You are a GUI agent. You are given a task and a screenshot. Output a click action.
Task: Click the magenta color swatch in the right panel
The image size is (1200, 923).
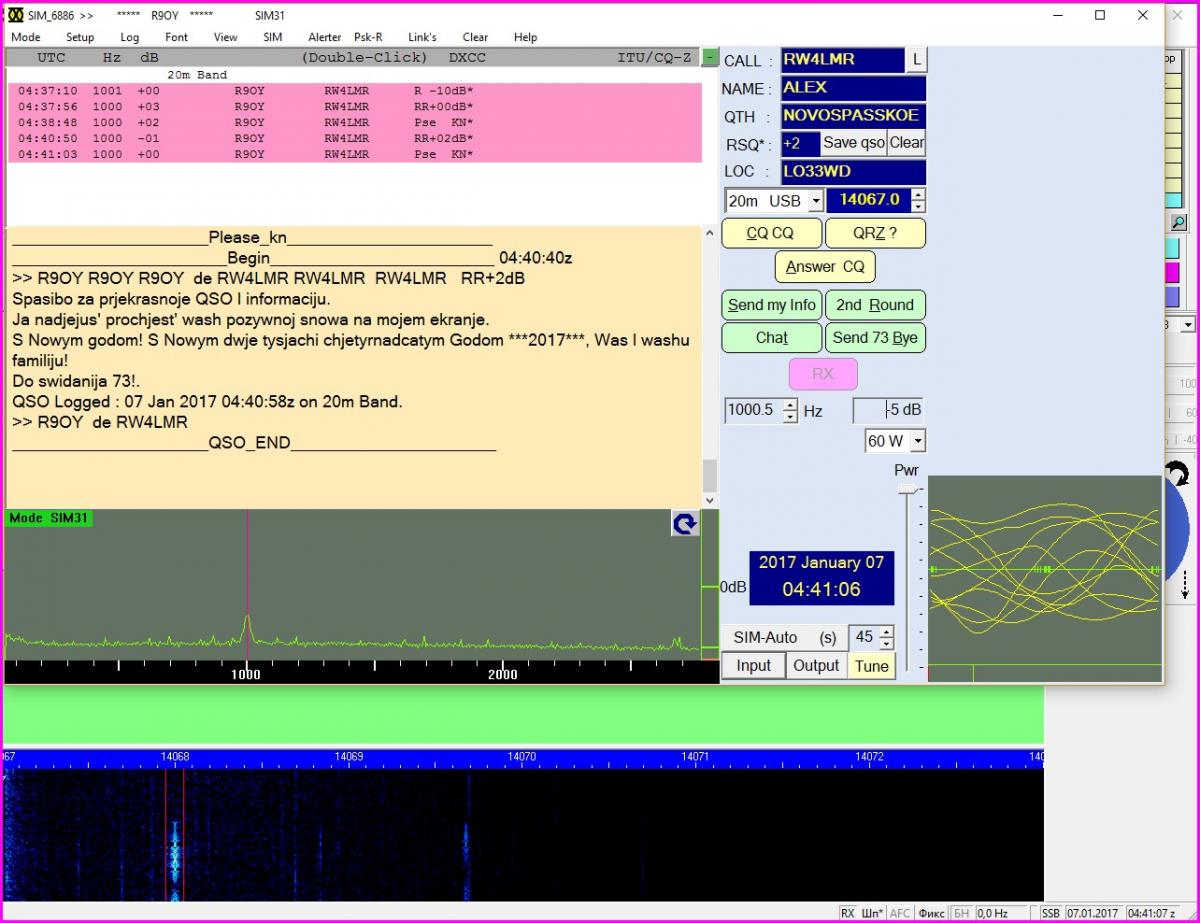[1172, 273]
